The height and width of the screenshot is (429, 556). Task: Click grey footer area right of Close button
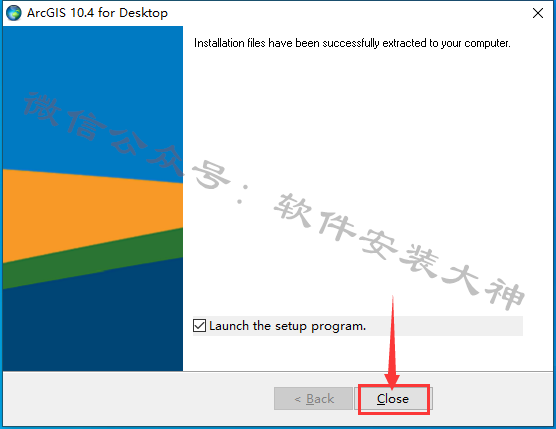493,399
